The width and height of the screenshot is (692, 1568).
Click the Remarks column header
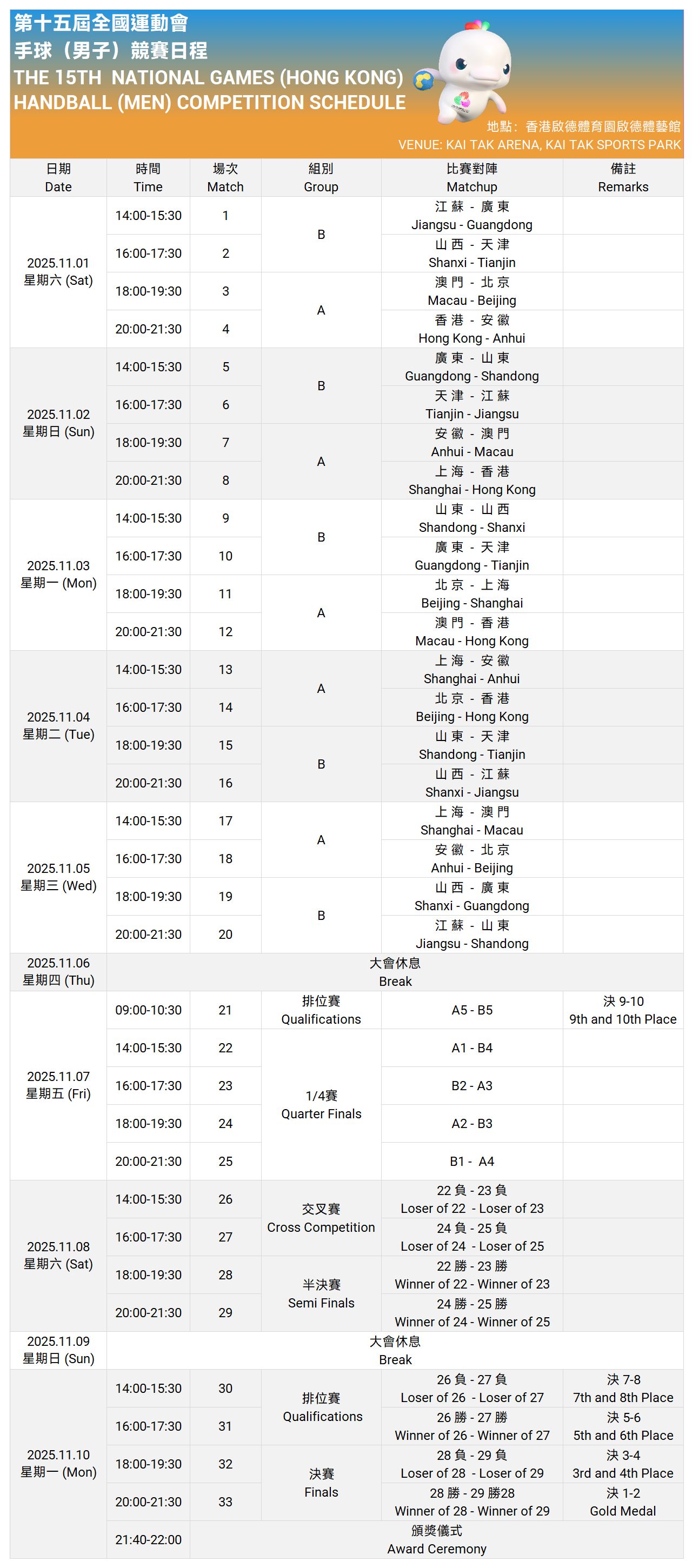(623, 178)
